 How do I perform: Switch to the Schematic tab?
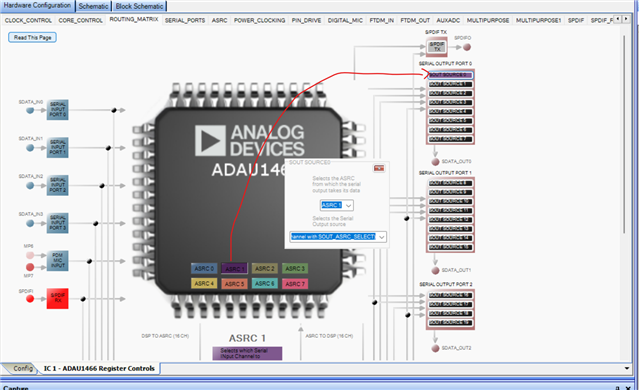(93, 6)
